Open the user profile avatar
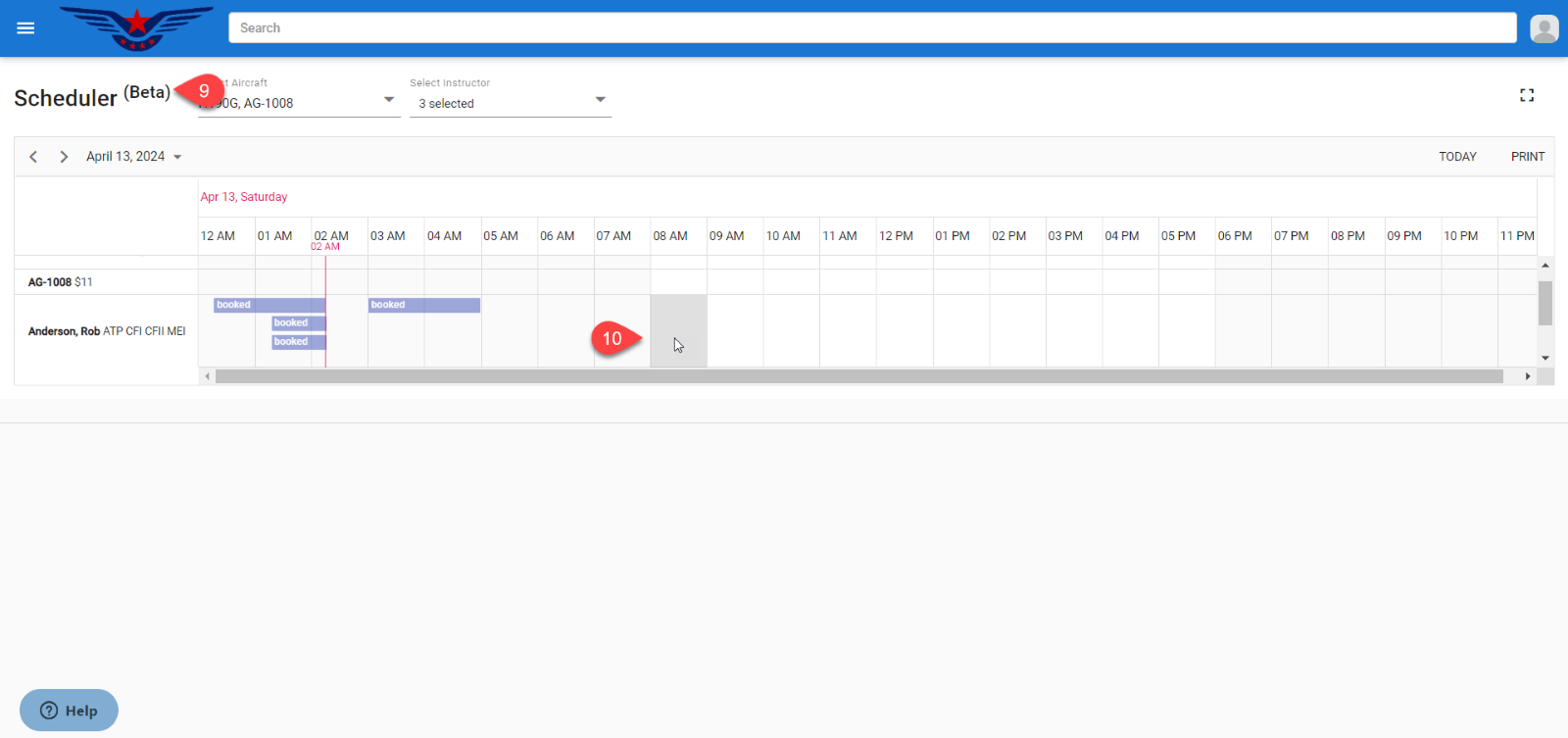 (1543, 28)
